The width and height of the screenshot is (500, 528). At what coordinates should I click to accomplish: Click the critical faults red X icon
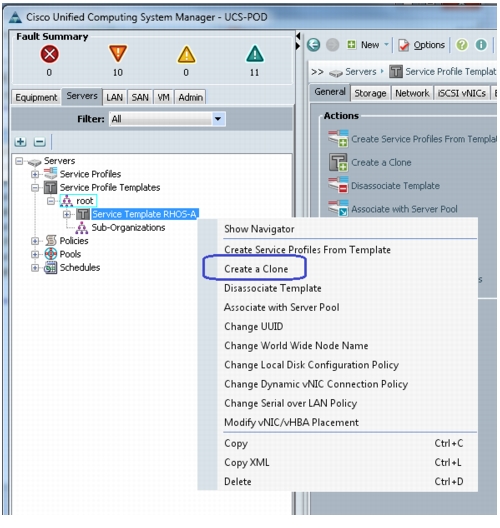(49, 54)
